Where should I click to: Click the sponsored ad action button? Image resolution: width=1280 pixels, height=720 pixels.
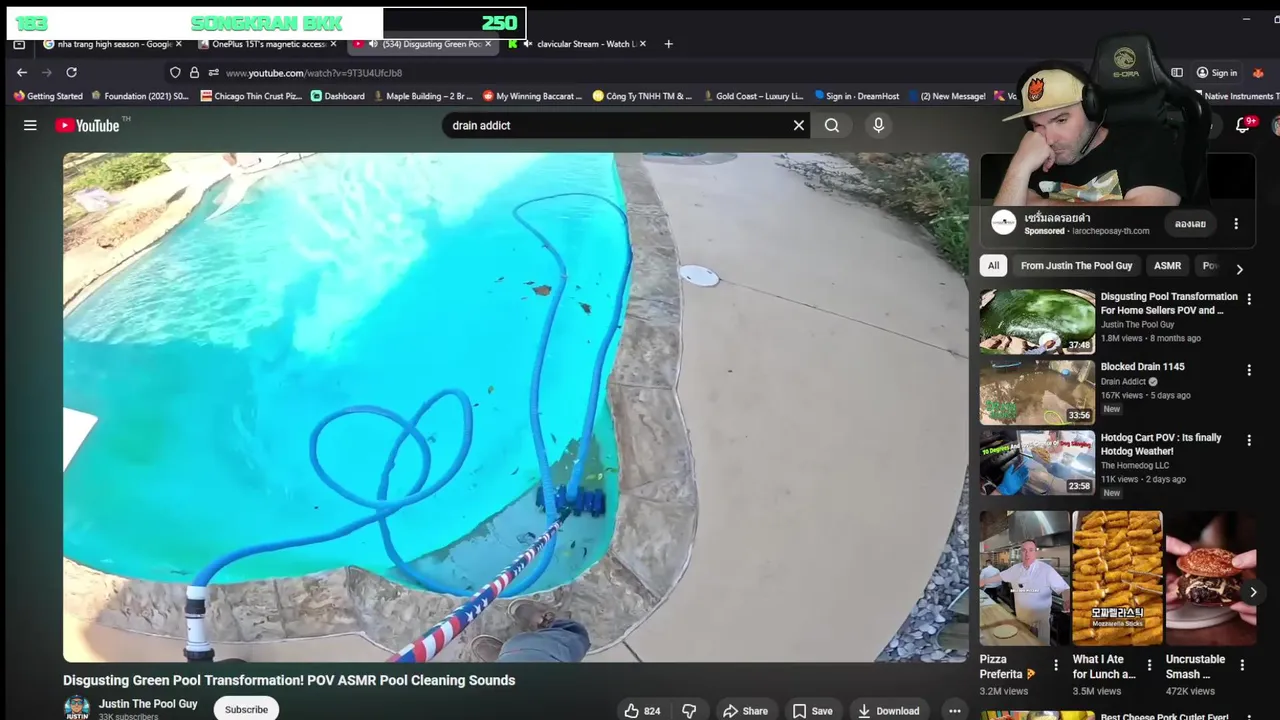pyautogui.click(x=1190, y=224)
